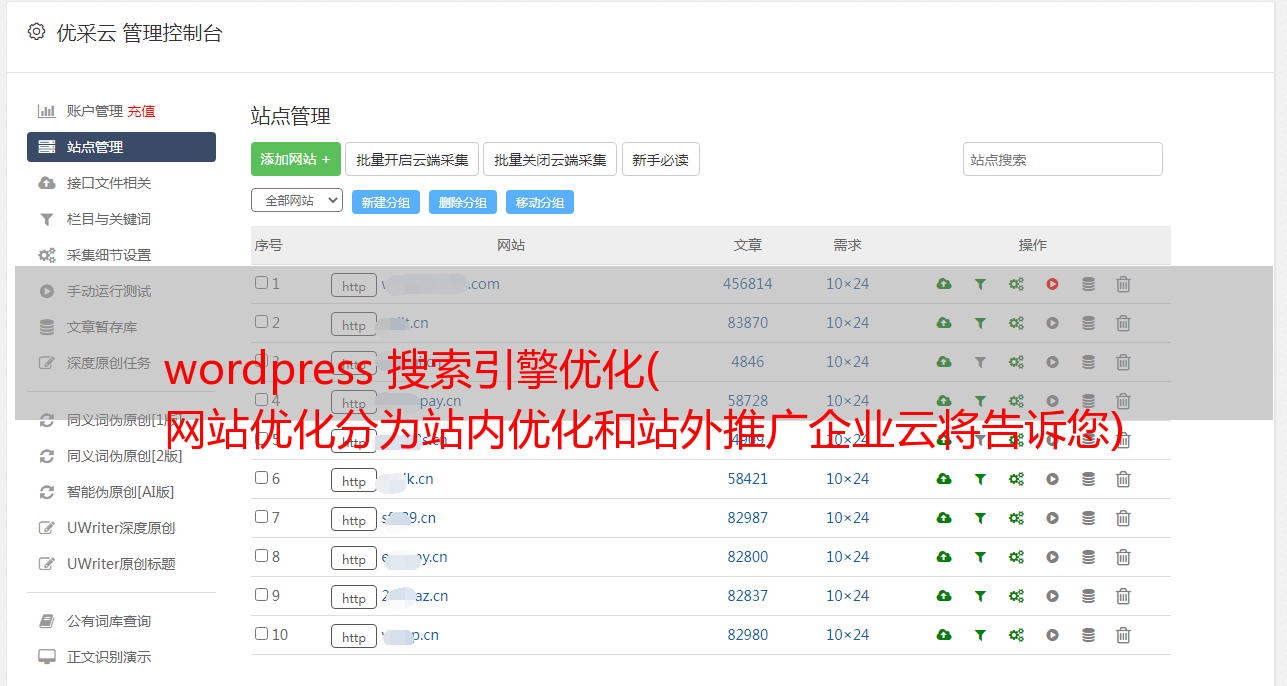
Task: Click the article count 456814
Action: (748, 284)
